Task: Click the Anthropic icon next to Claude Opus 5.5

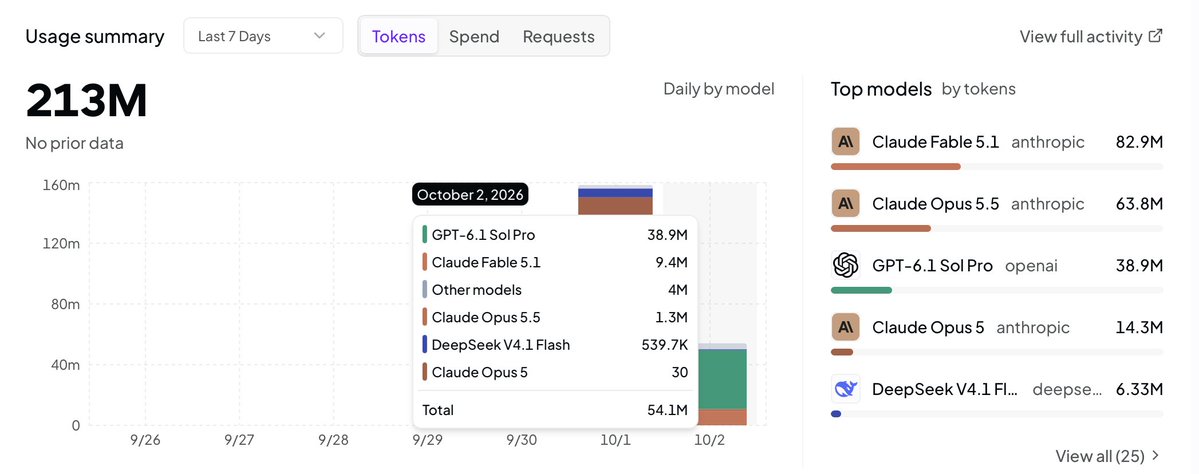Action: pyautogui.click(x=846, y=203)
